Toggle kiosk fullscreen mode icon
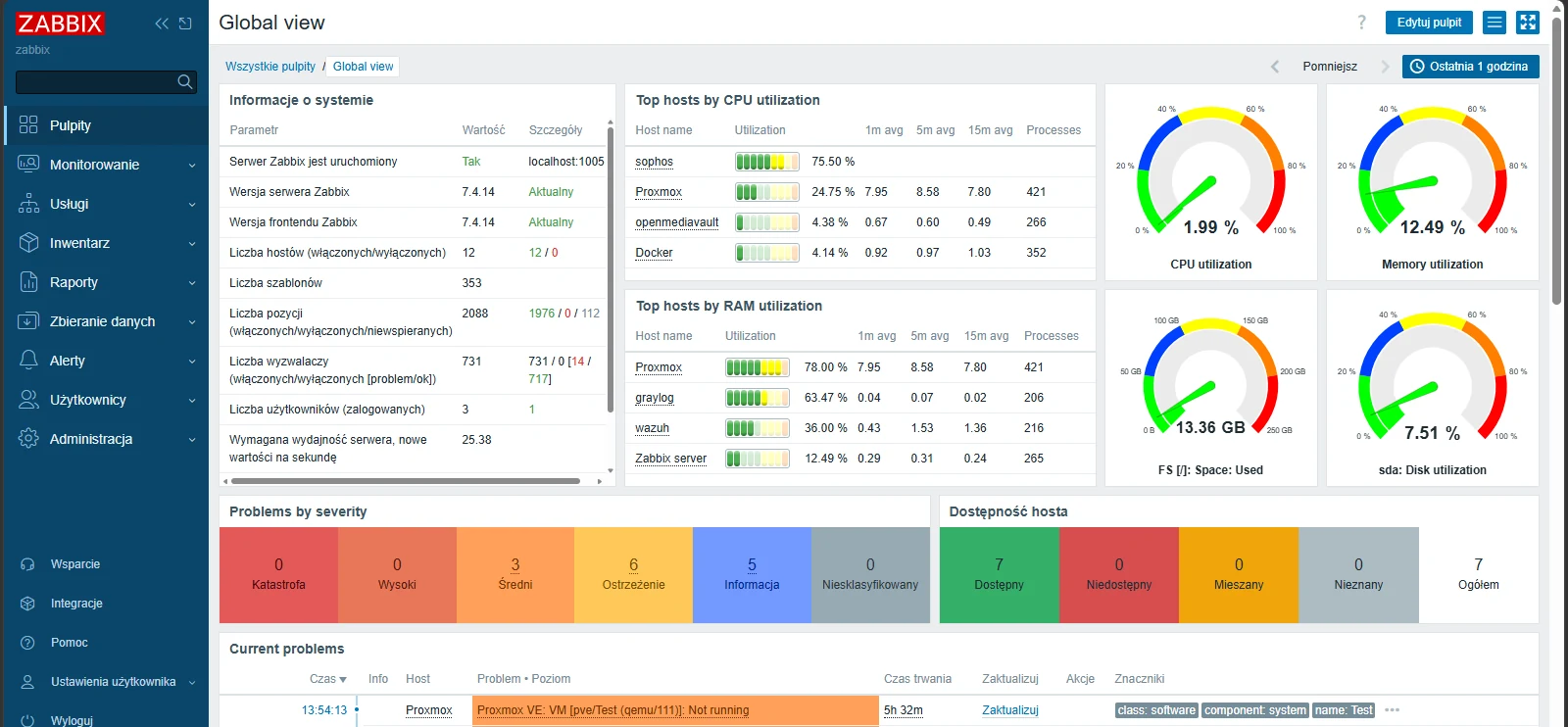Screen dimensions: 1568x727 pyautogui.click(x=1528, y=23)
